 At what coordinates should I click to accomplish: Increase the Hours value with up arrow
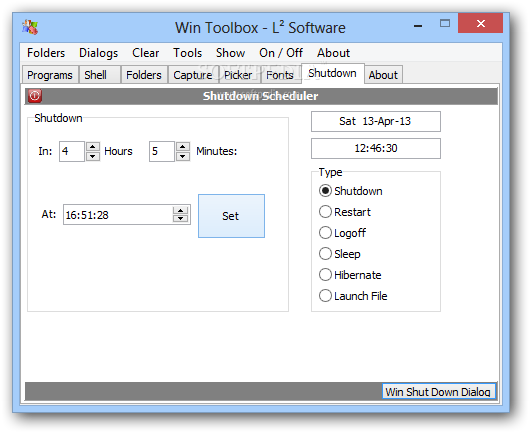[x=93, y=147]
